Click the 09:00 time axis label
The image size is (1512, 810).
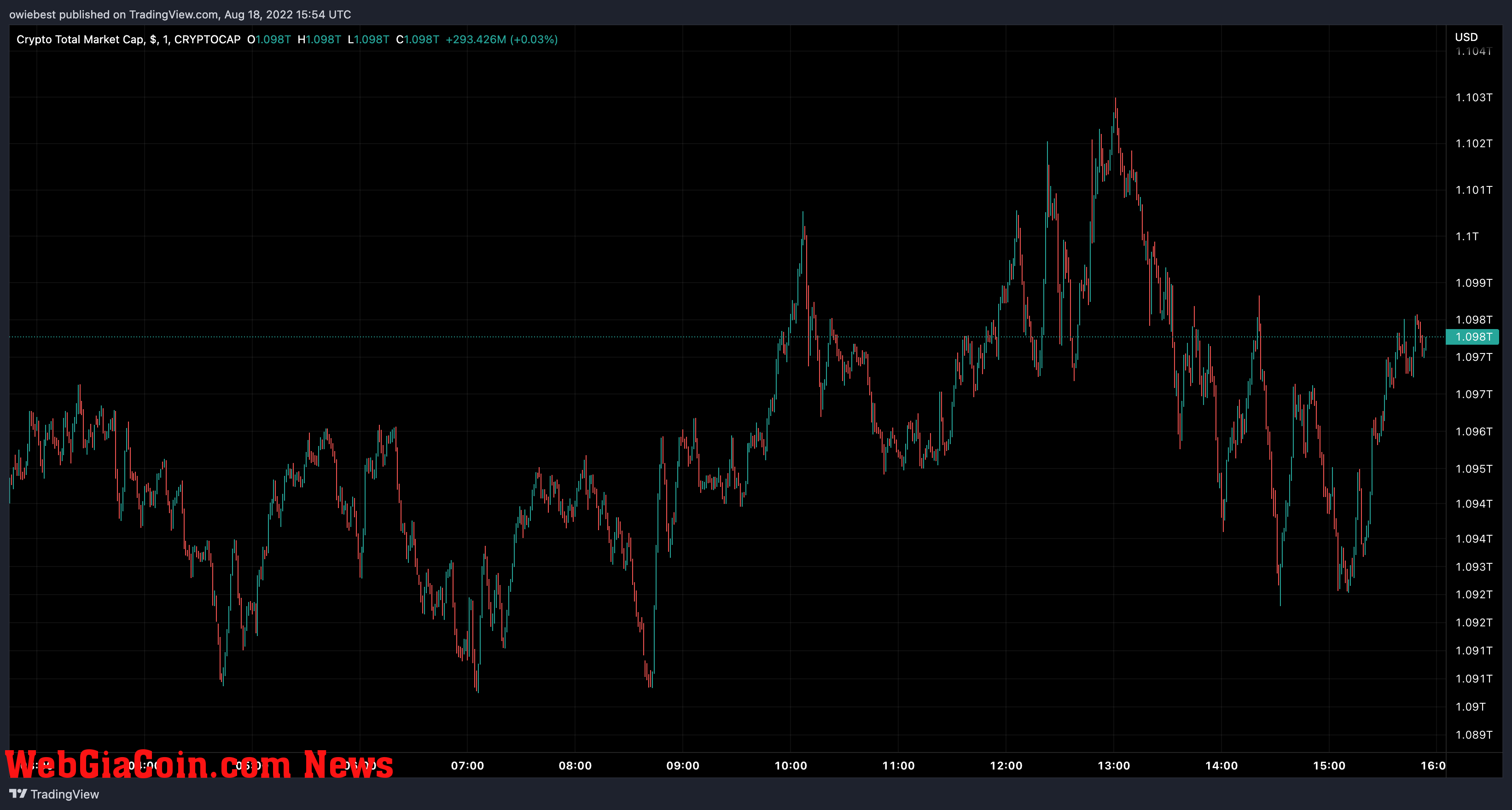pos(683,765)
